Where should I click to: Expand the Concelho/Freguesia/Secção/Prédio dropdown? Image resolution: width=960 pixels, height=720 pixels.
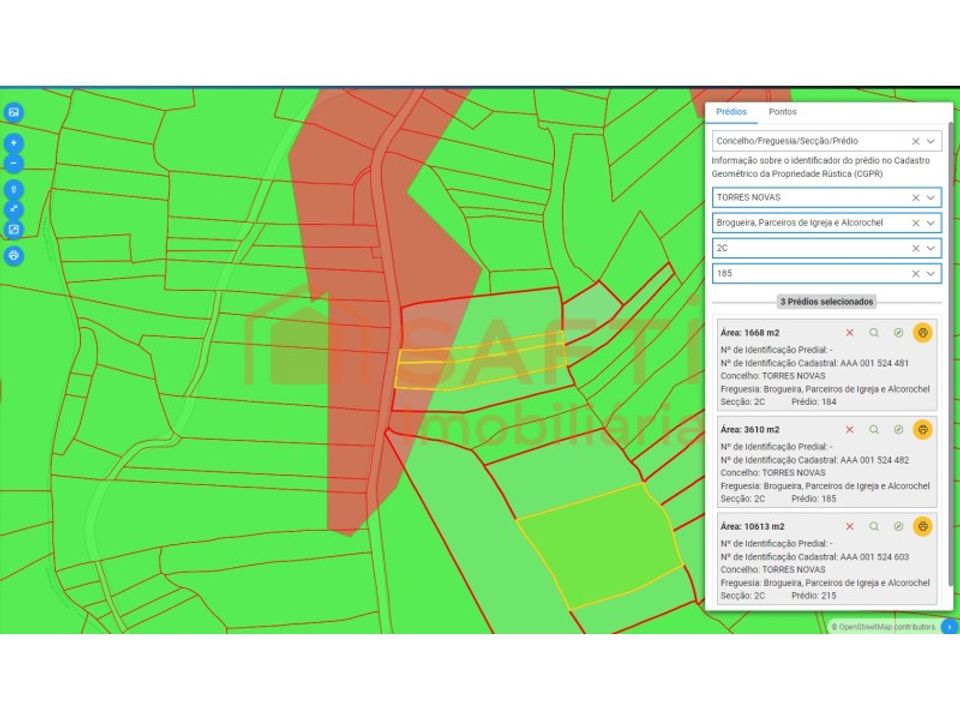(931, 141)
